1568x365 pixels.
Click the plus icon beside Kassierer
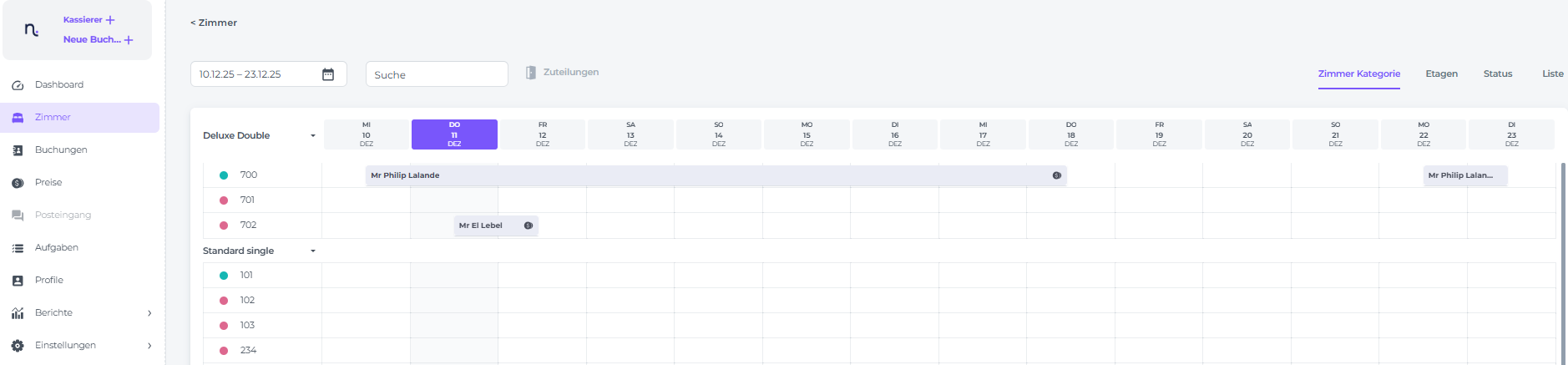110,20
